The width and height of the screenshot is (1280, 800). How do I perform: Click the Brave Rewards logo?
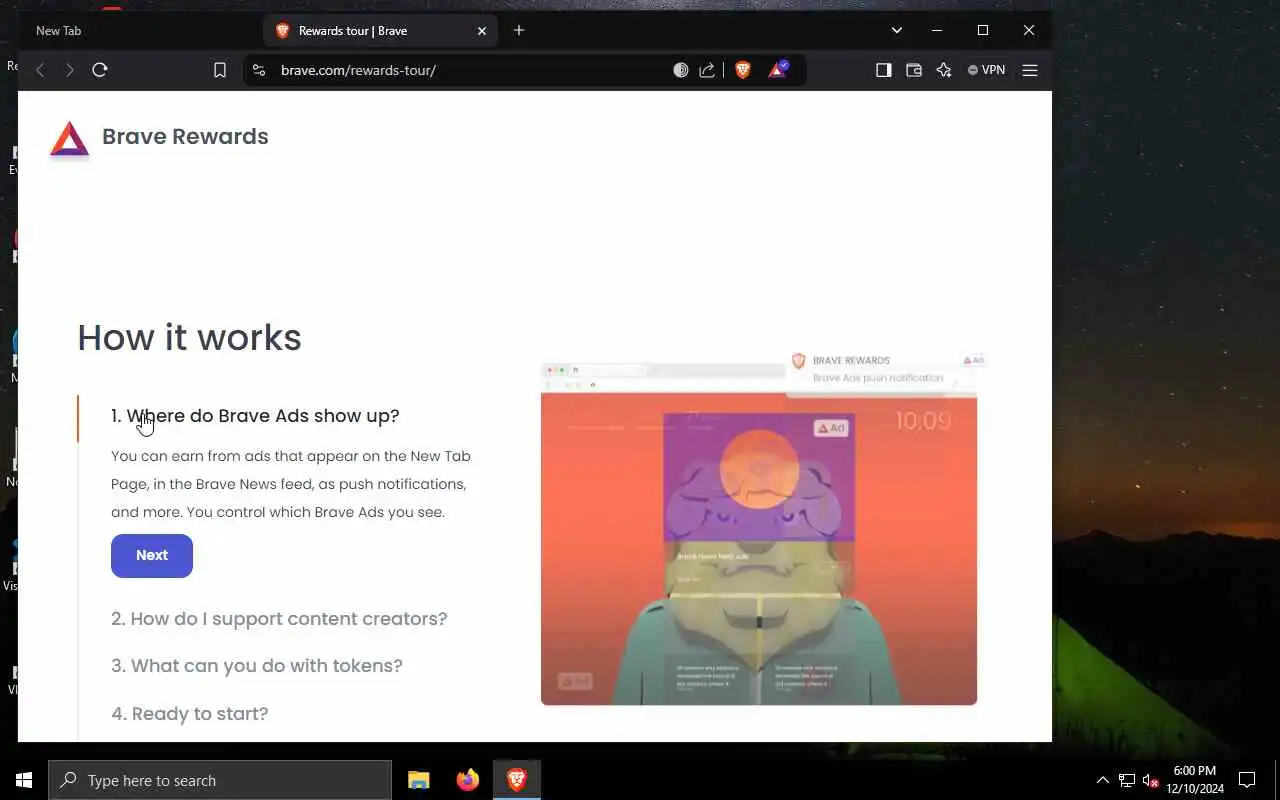69,140
